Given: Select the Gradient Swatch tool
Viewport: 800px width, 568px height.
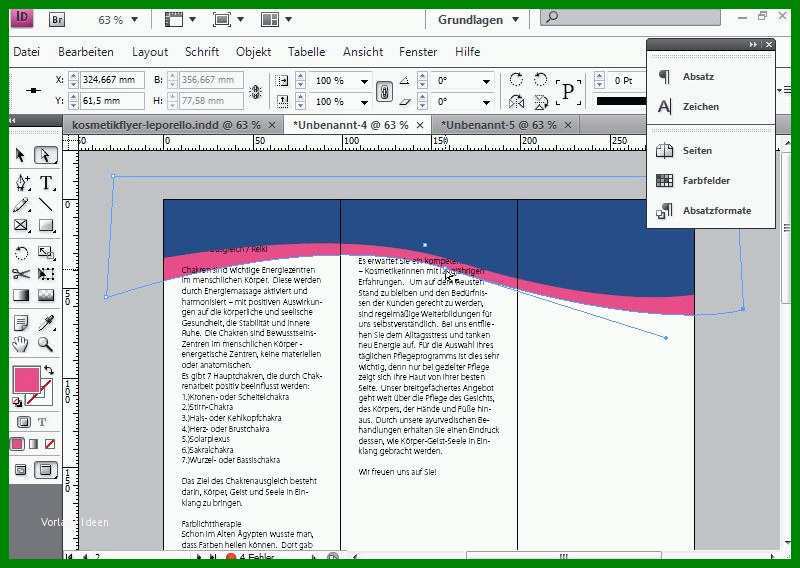Looking at the screenshot, I should tap(21, 295).
